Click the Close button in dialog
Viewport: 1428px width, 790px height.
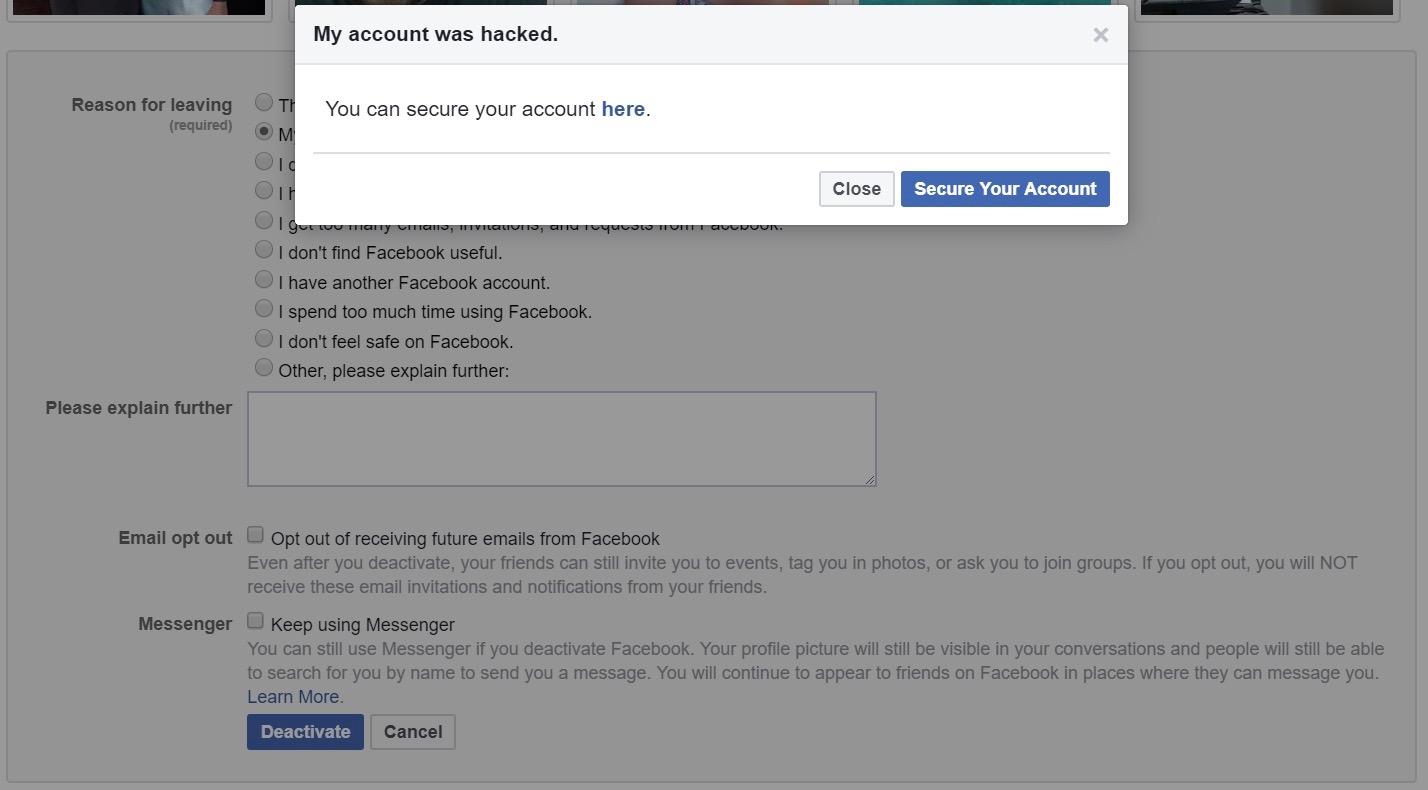click(856, 189)
